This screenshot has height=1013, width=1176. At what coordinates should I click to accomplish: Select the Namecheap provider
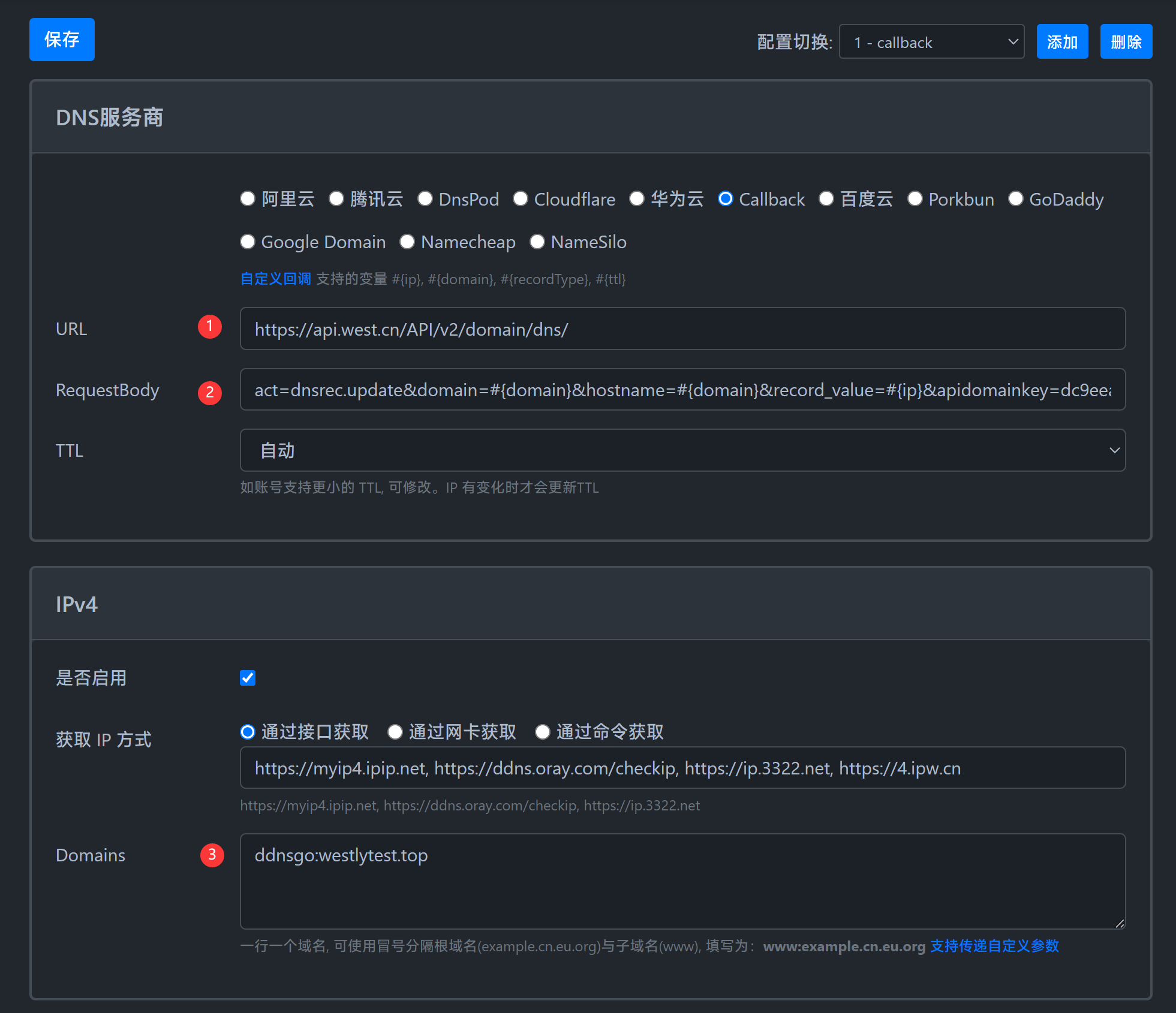point(407,242)
